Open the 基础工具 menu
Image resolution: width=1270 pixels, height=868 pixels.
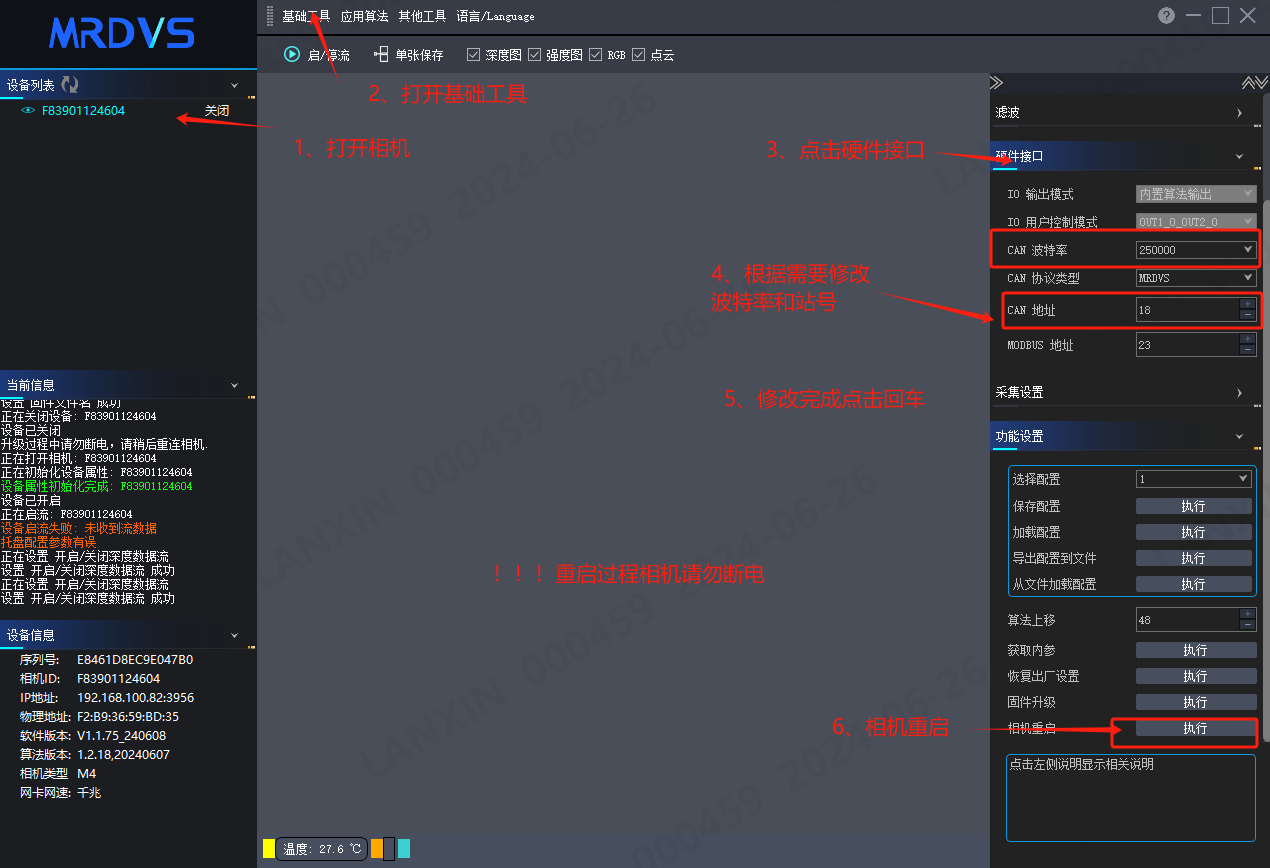(306, 16)
